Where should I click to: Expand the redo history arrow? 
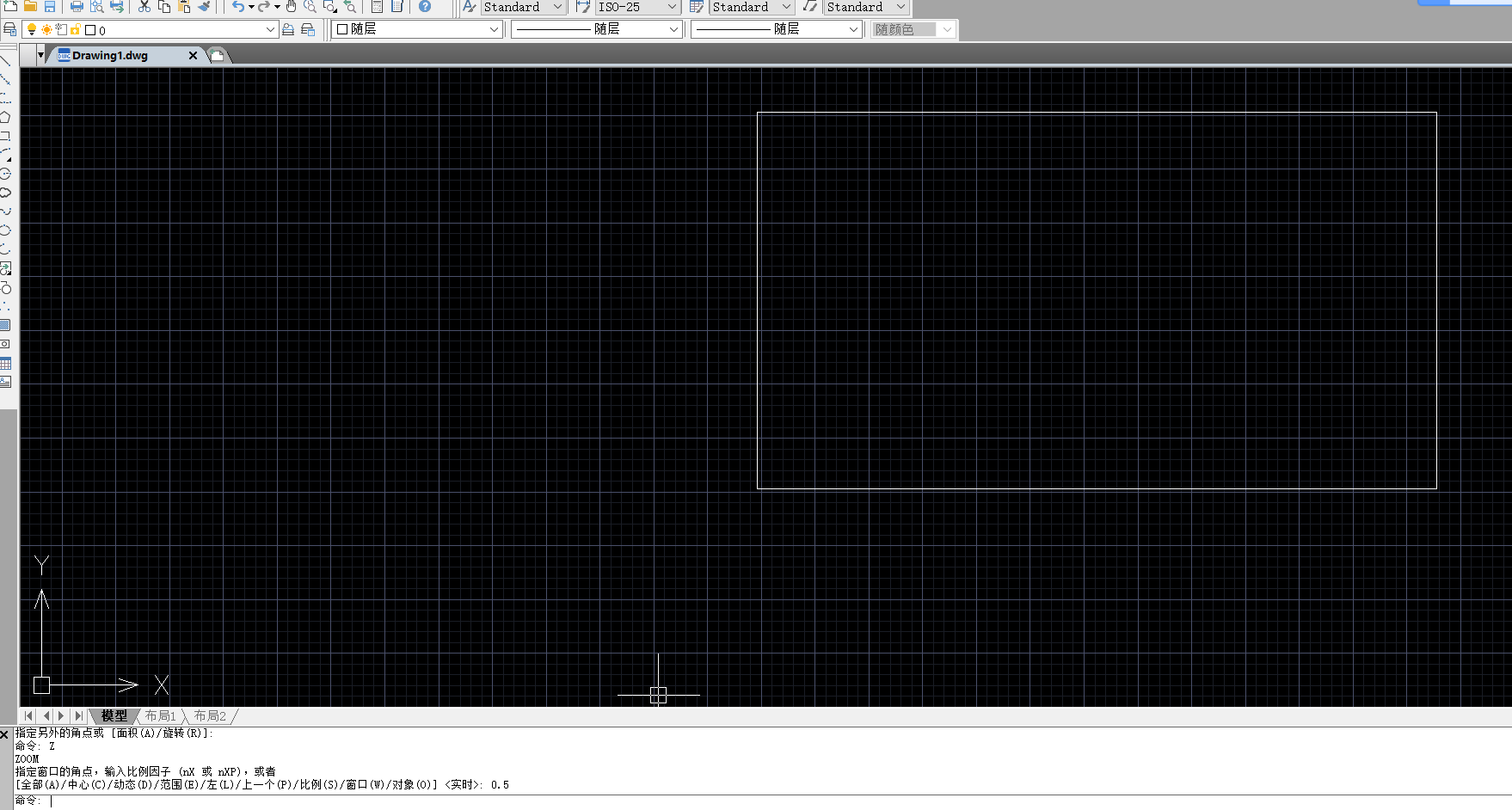(x=278, y=7)
